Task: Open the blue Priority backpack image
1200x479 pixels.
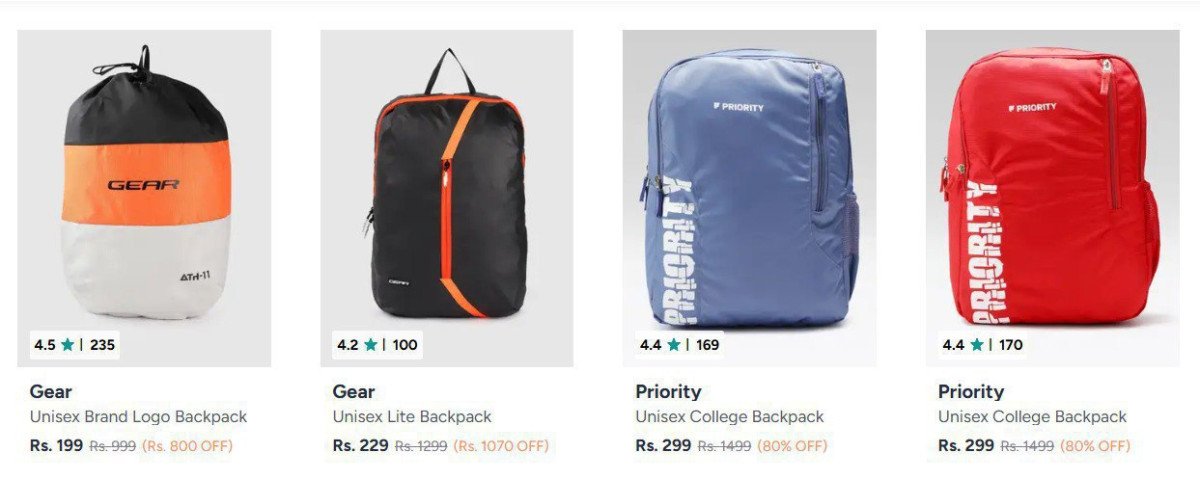Action: (749, 198)
